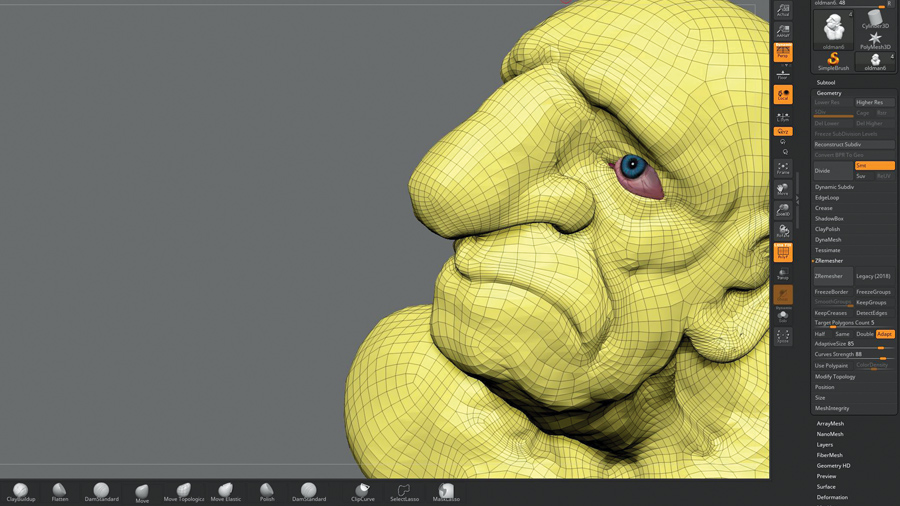Expand the Crease section

(x=824, y=208)
